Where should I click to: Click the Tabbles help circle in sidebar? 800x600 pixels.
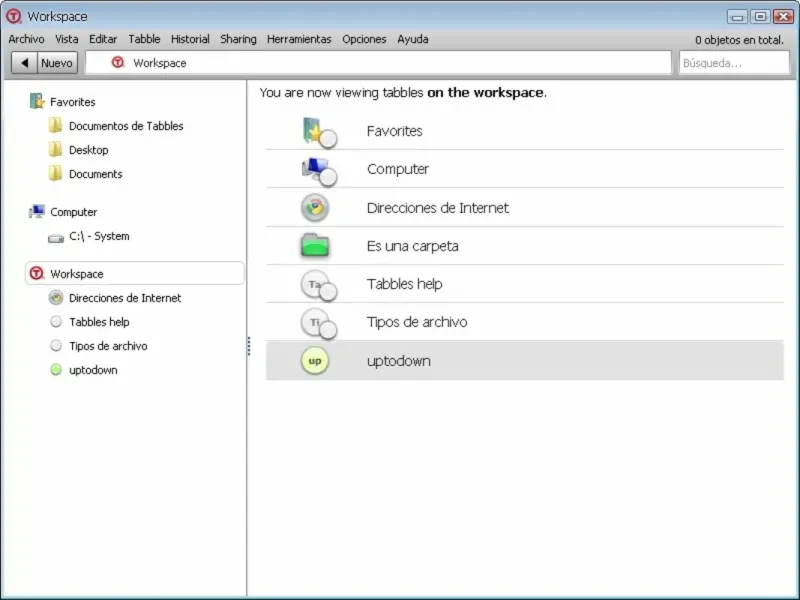click(x=56, y=321)
